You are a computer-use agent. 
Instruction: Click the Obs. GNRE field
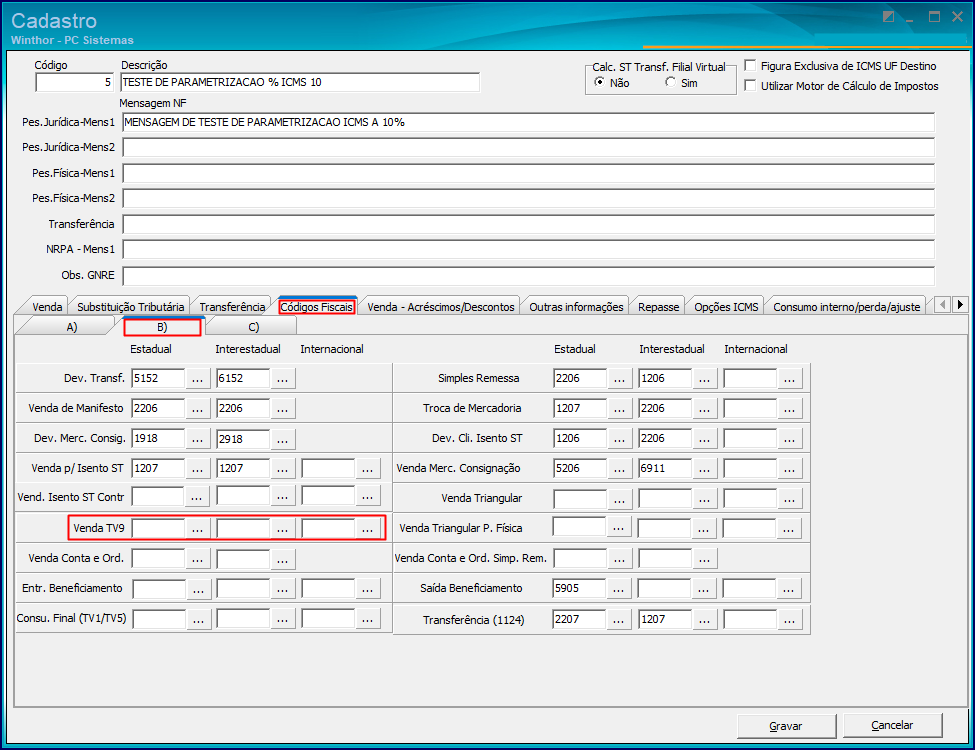(x=529, y=275)
